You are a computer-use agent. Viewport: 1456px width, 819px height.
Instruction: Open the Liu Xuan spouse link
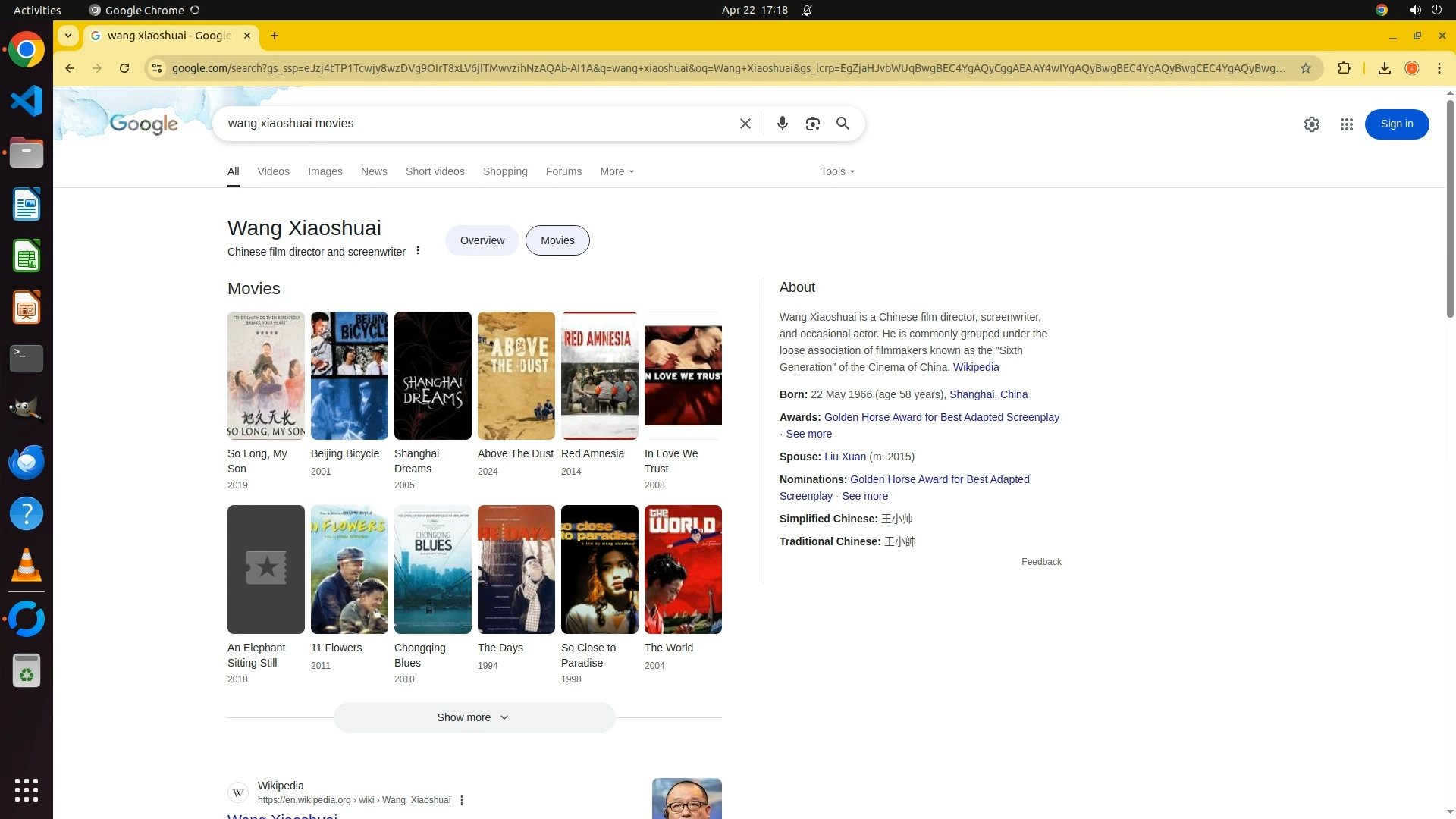pos(845,457)
